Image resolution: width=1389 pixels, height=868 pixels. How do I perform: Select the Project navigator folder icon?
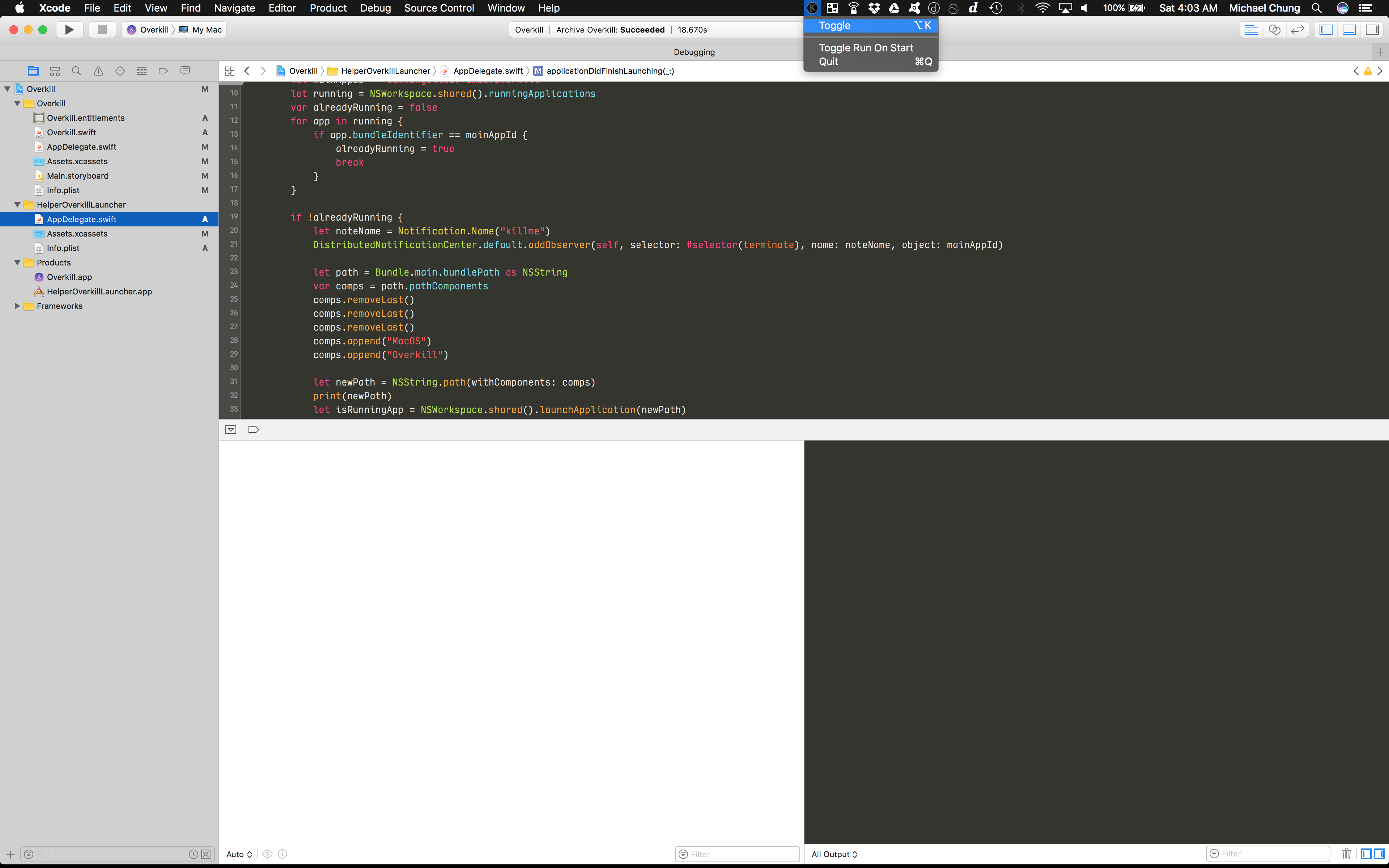[x=33, y=70]
